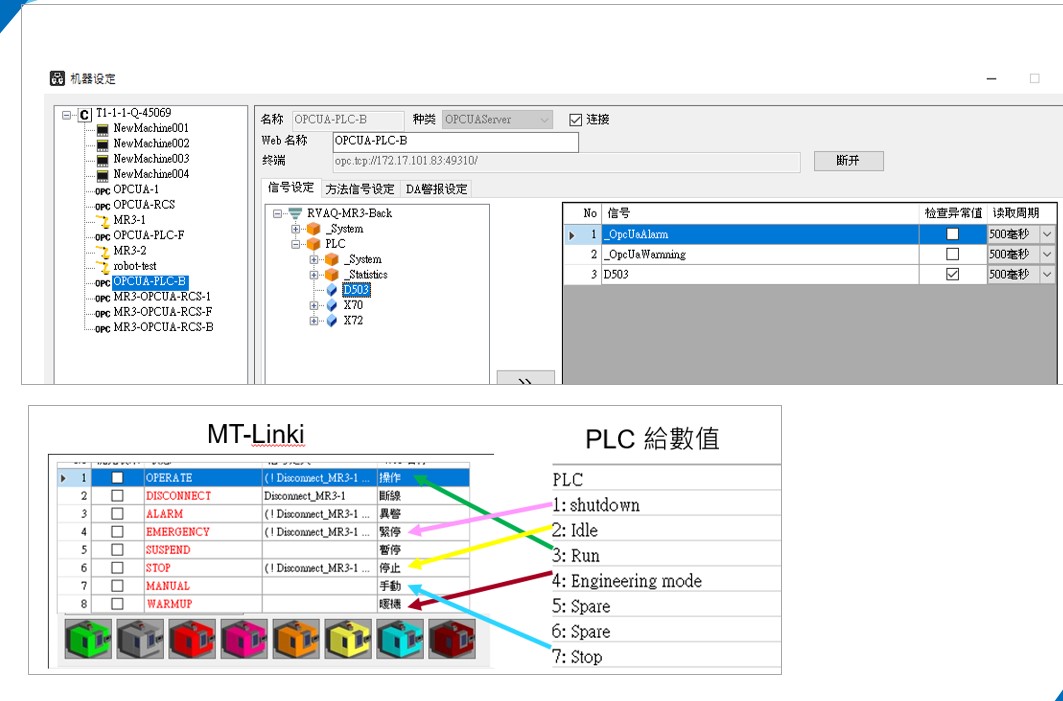Screen dimensions: 1063x701
Task: Uncheck abnormal value box for D503
Action: (952, 275)
